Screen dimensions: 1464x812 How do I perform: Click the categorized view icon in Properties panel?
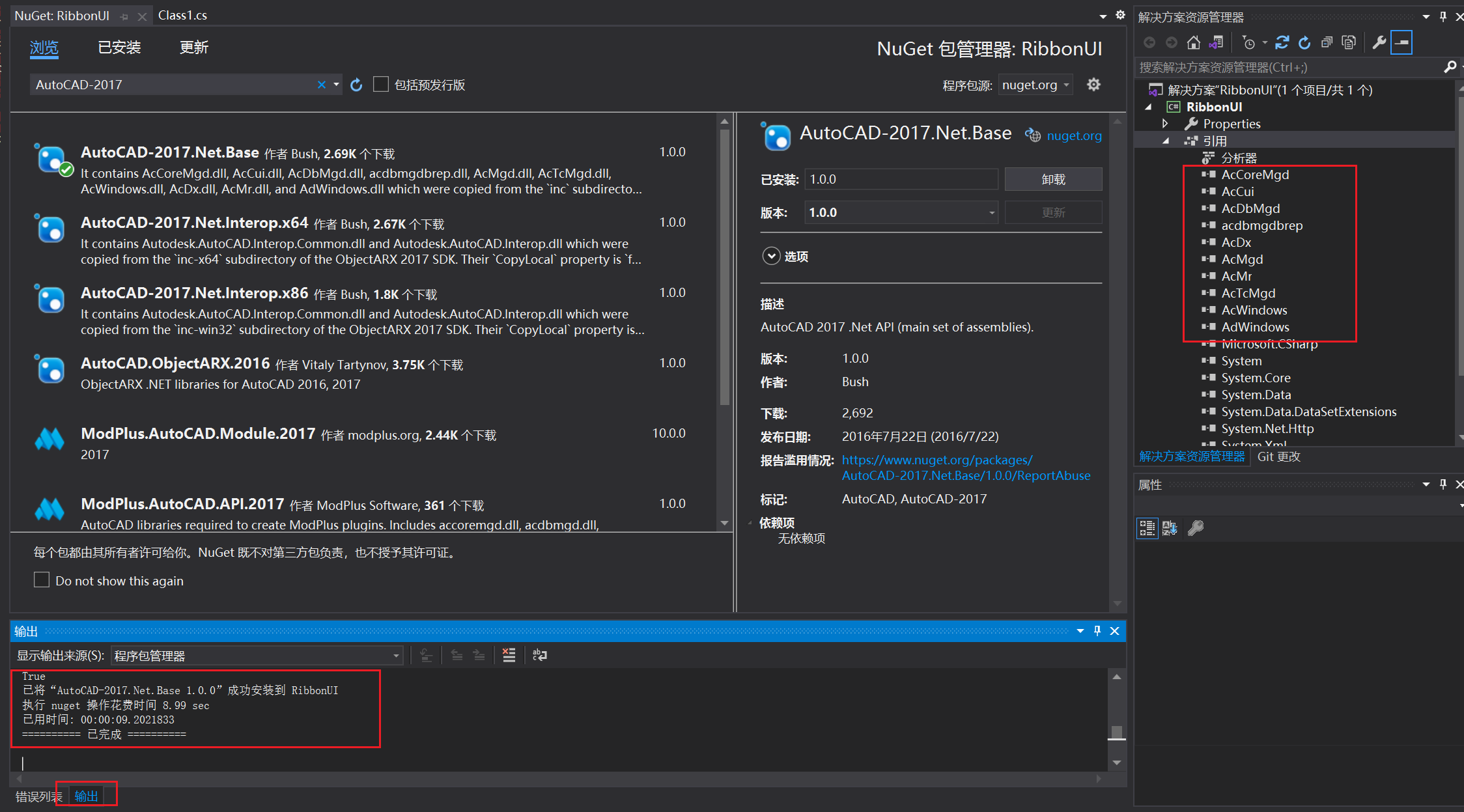coord(1147,528)
